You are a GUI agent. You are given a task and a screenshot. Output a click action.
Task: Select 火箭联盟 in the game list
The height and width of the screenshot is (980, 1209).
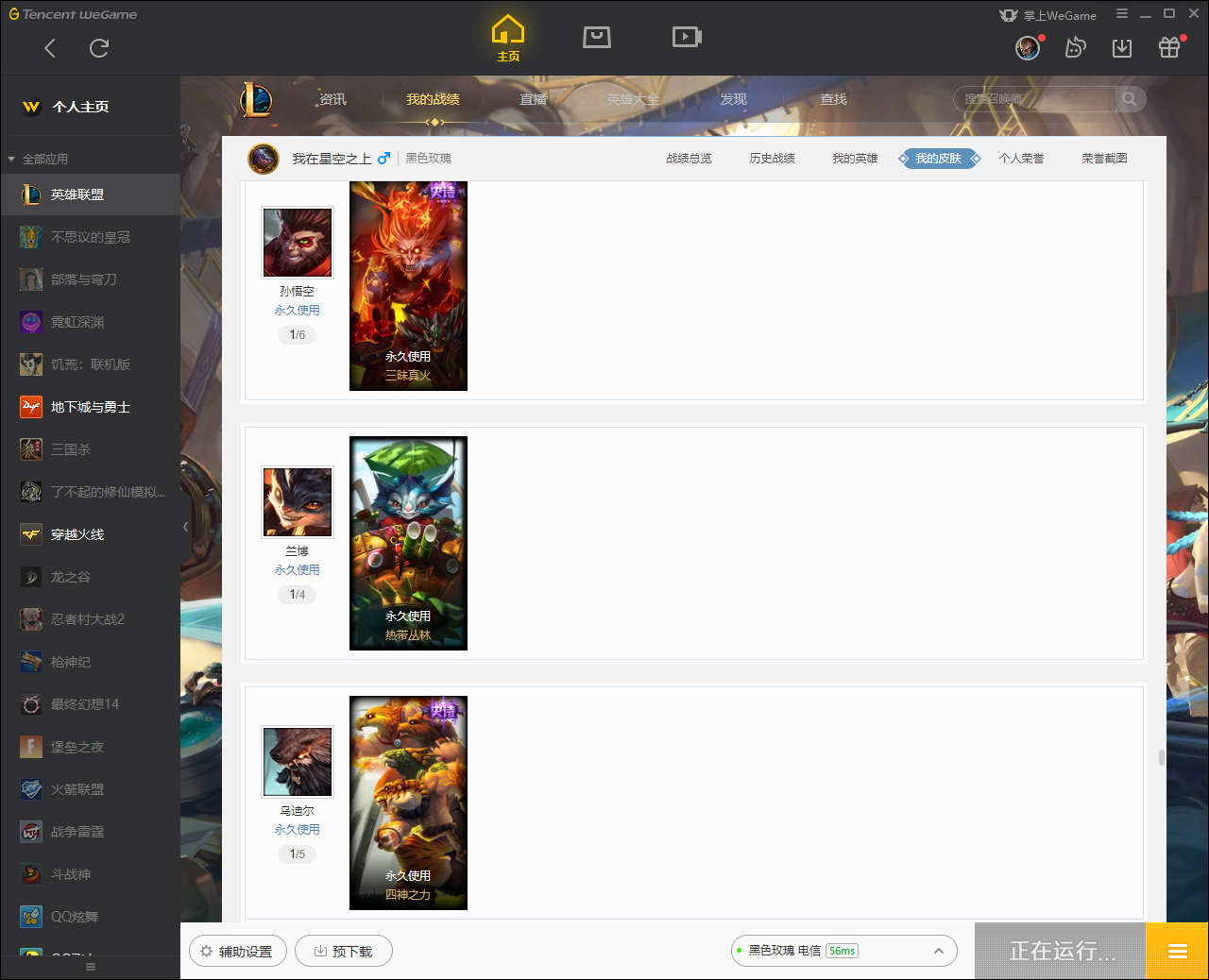pos(90,789)
